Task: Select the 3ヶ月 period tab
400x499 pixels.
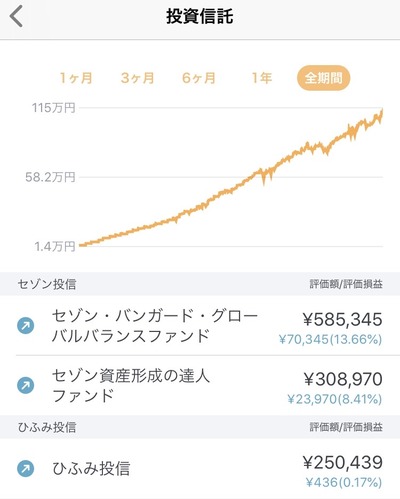Action: click(x=137, y=78)
